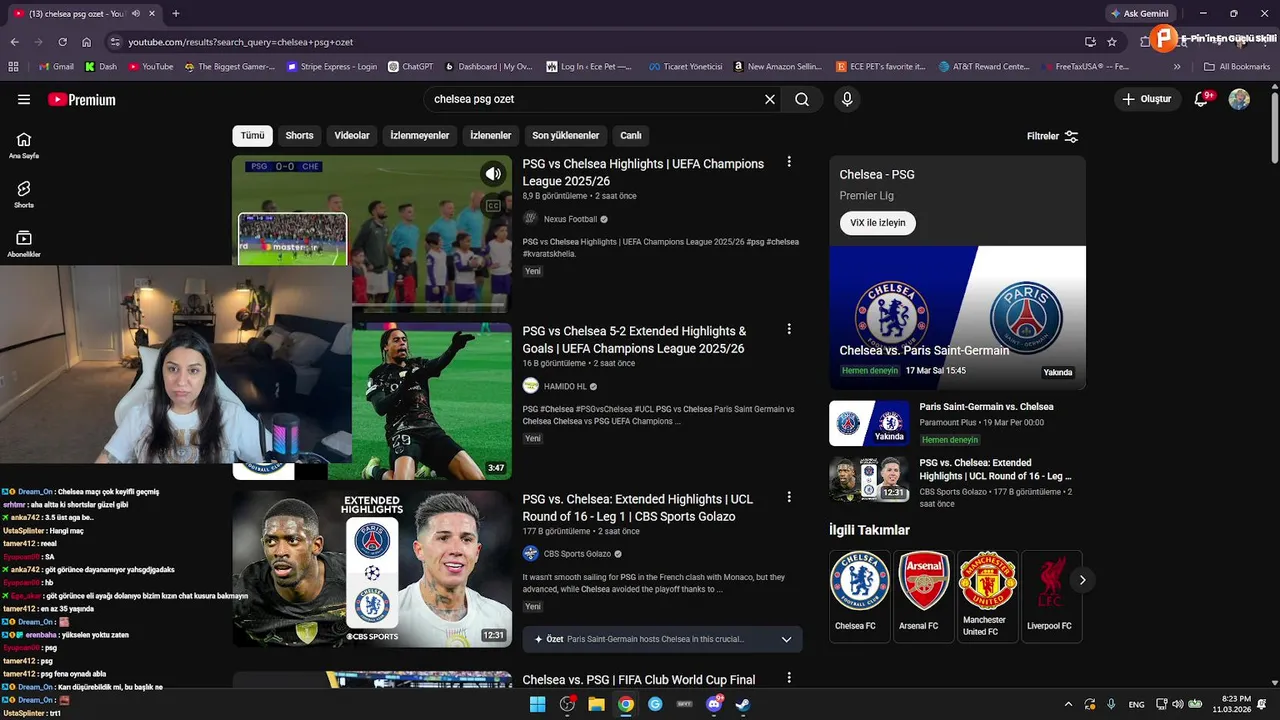1280x720 pixels.
Task: Select the Videolar filter chip
Action: pos(352,135)
